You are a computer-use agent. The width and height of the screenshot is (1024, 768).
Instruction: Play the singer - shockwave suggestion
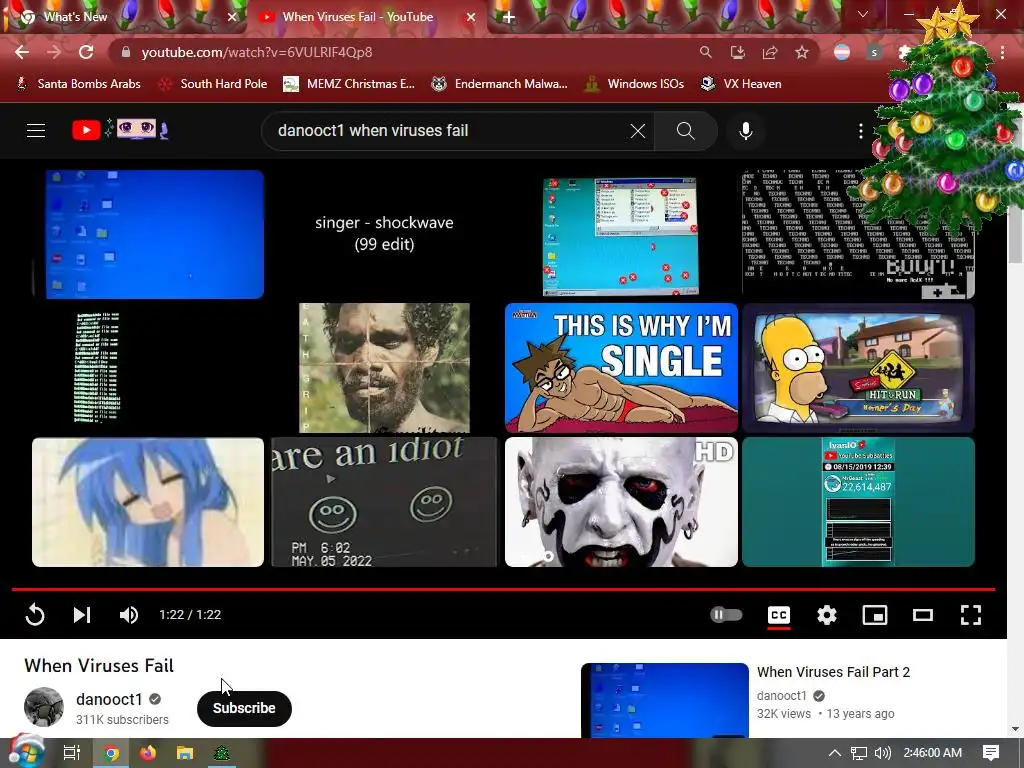(384, 233)
